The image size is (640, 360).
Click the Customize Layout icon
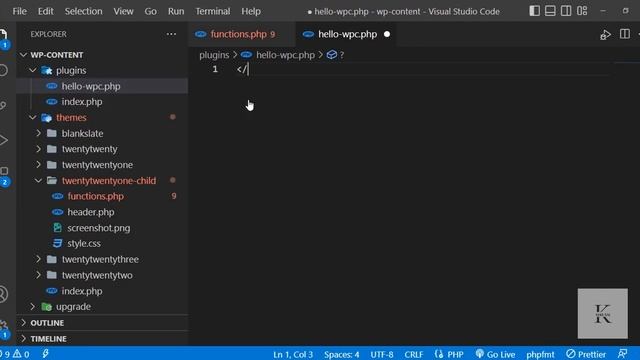click(582, 11)
